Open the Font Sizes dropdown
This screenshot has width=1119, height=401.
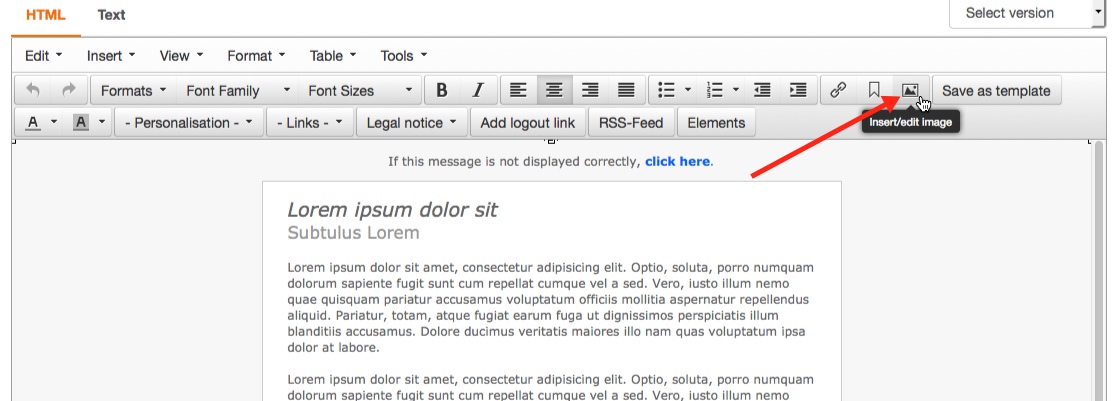pos(360,91)
